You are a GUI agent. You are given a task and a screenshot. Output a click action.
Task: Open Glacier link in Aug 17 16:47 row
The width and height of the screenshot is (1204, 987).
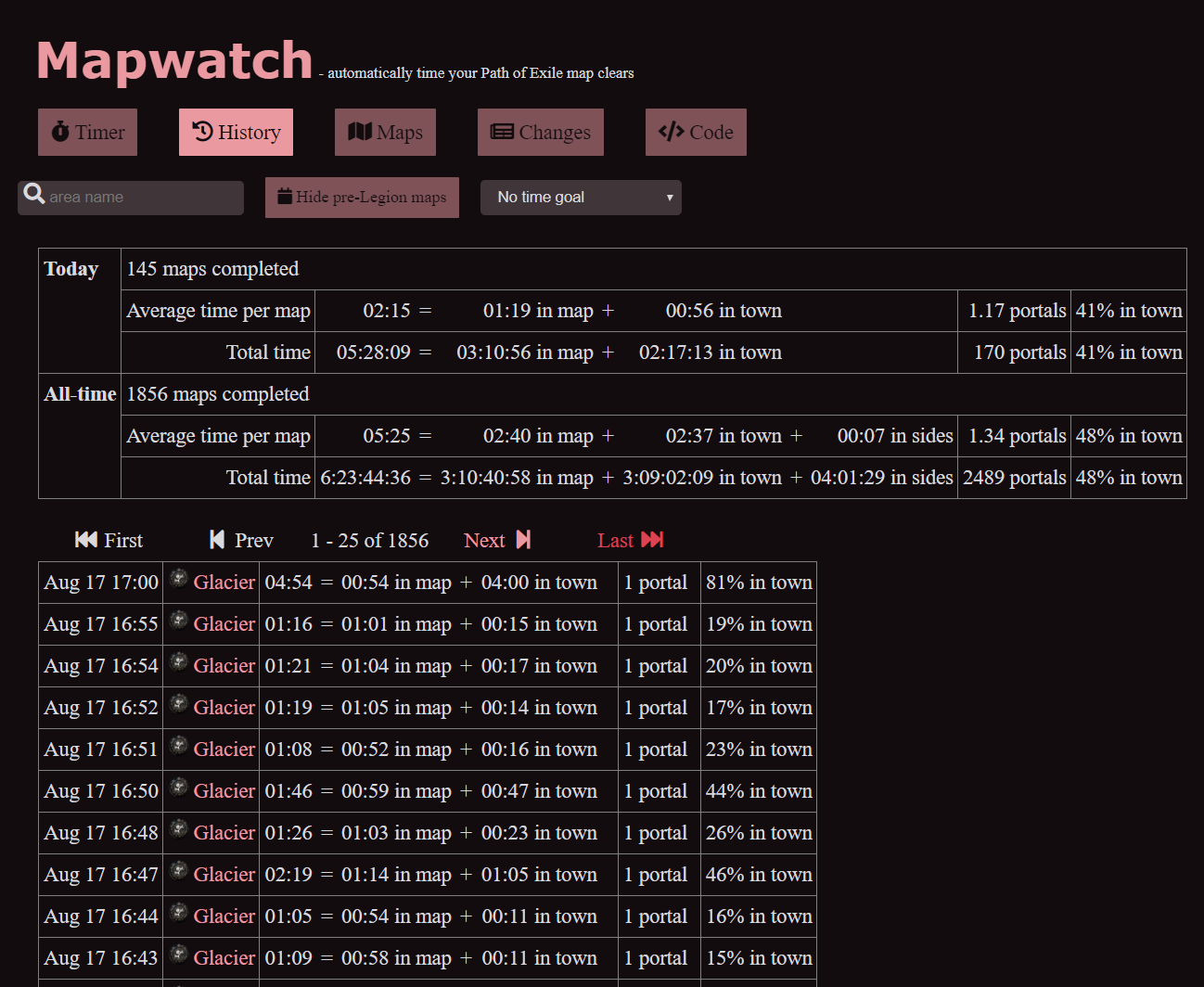tap(224, 875)
